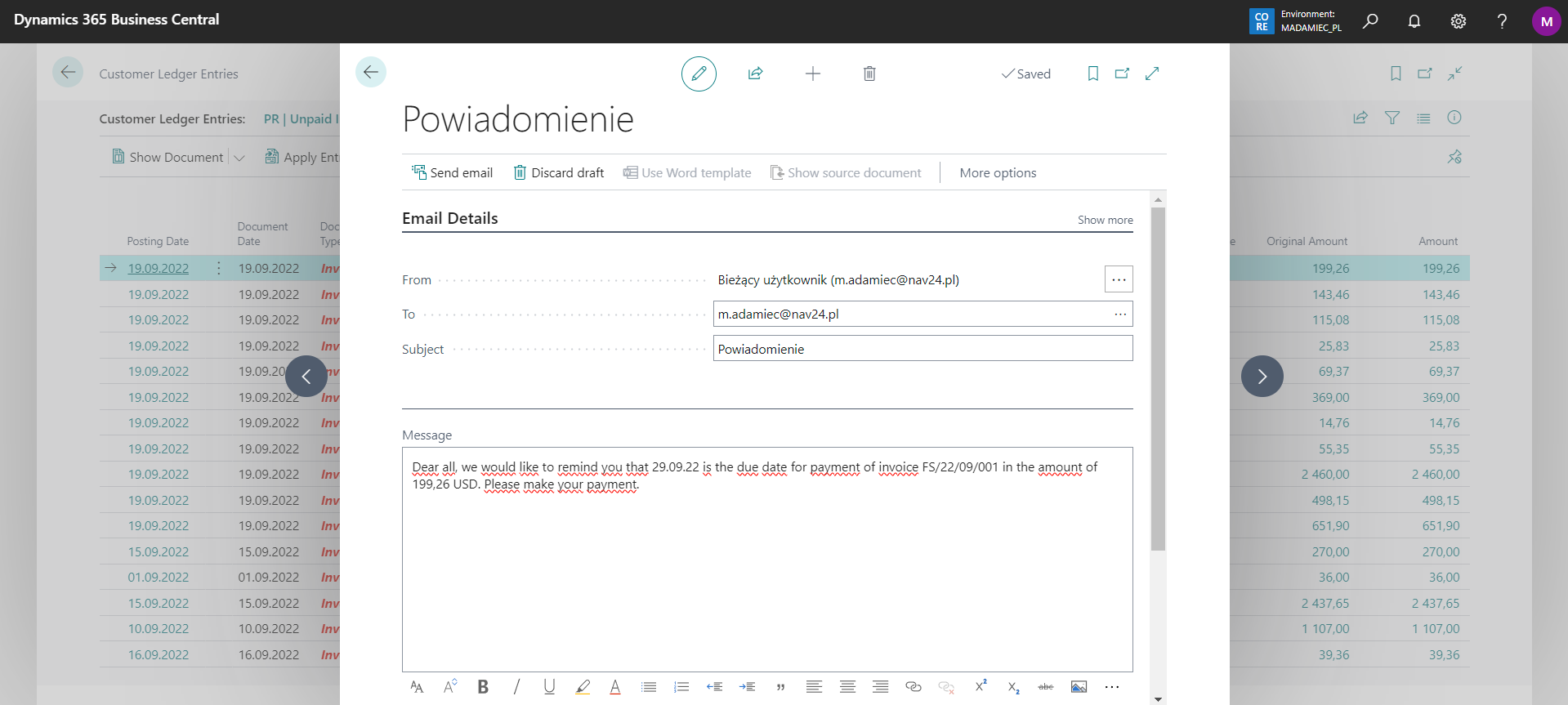Open the font picker in message toolbar
Viewport: 1568px width, 705px height.
point(417,687)
